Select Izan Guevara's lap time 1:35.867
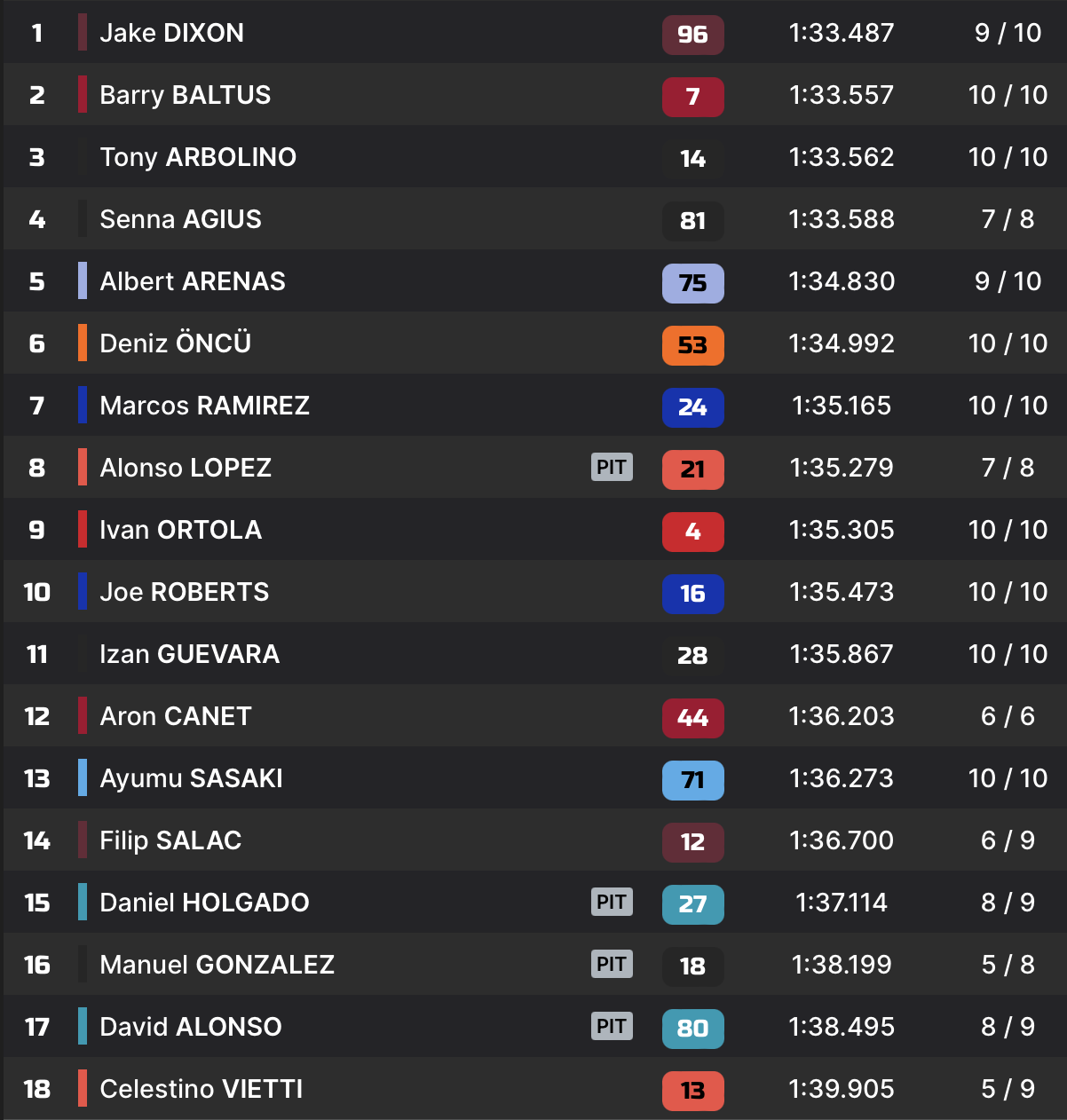 click(x=841, y=654)
